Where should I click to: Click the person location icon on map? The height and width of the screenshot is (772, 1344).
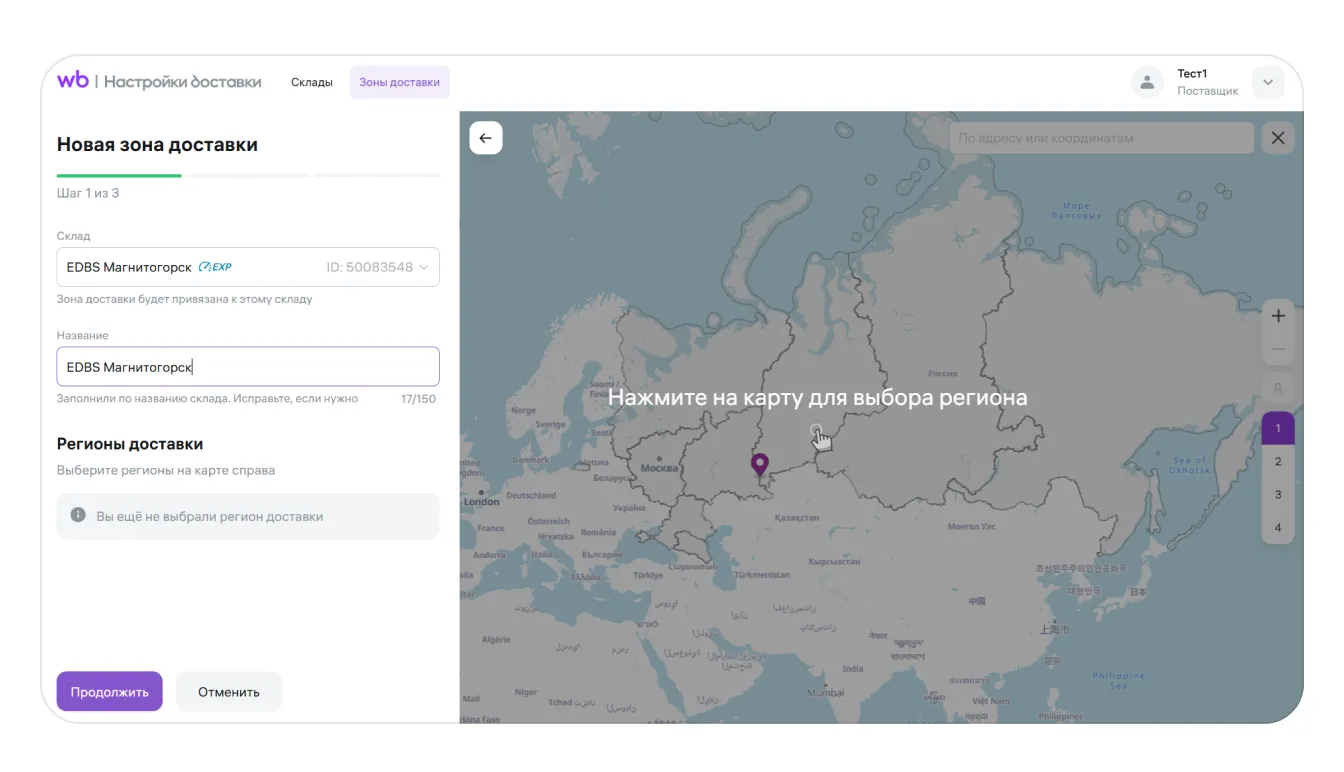coord(1277,388)
